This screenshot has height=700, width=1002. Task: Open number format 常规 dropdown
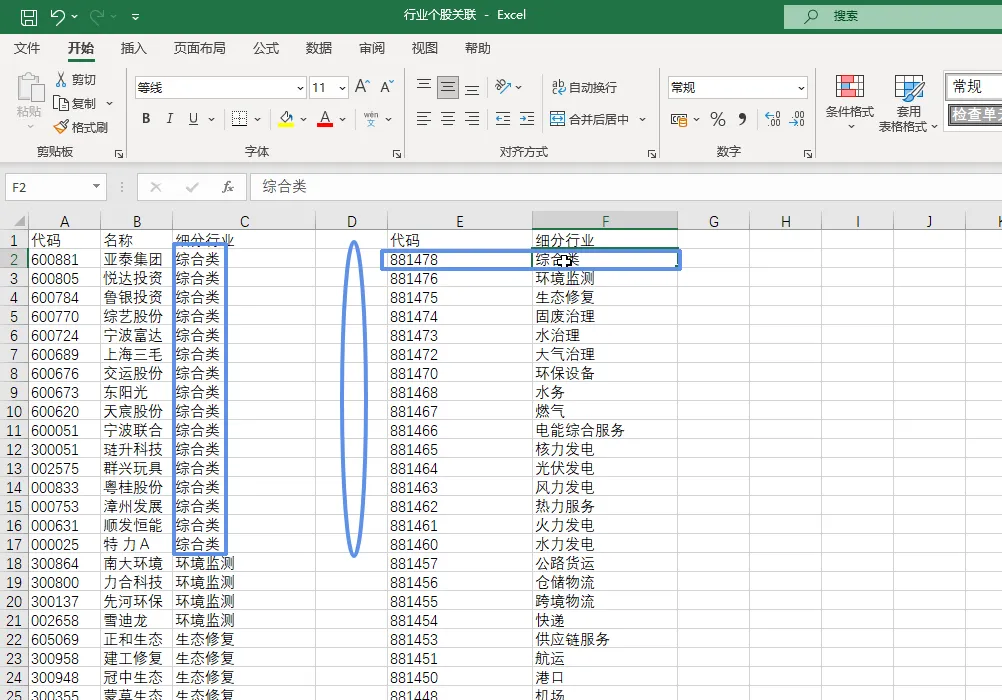pyautogui.click(x=801, y=88)
